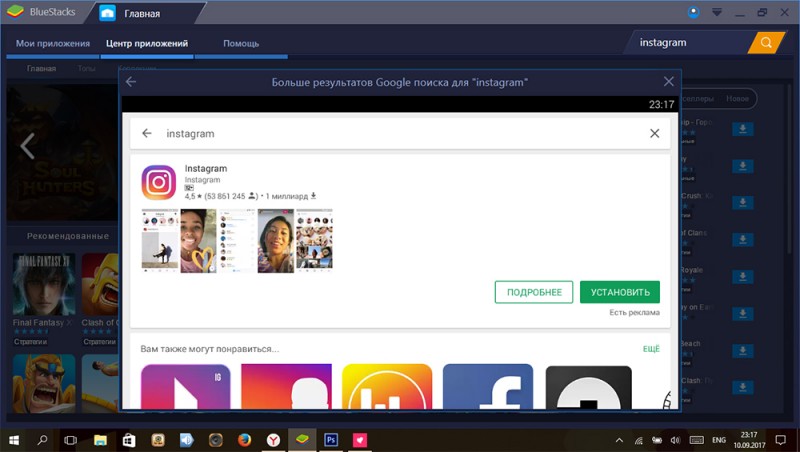Image resolution: width=800 pixels, height=452 pixels.
Task: Switch the ENG input language indicator
Action: [x=718, y=440]
